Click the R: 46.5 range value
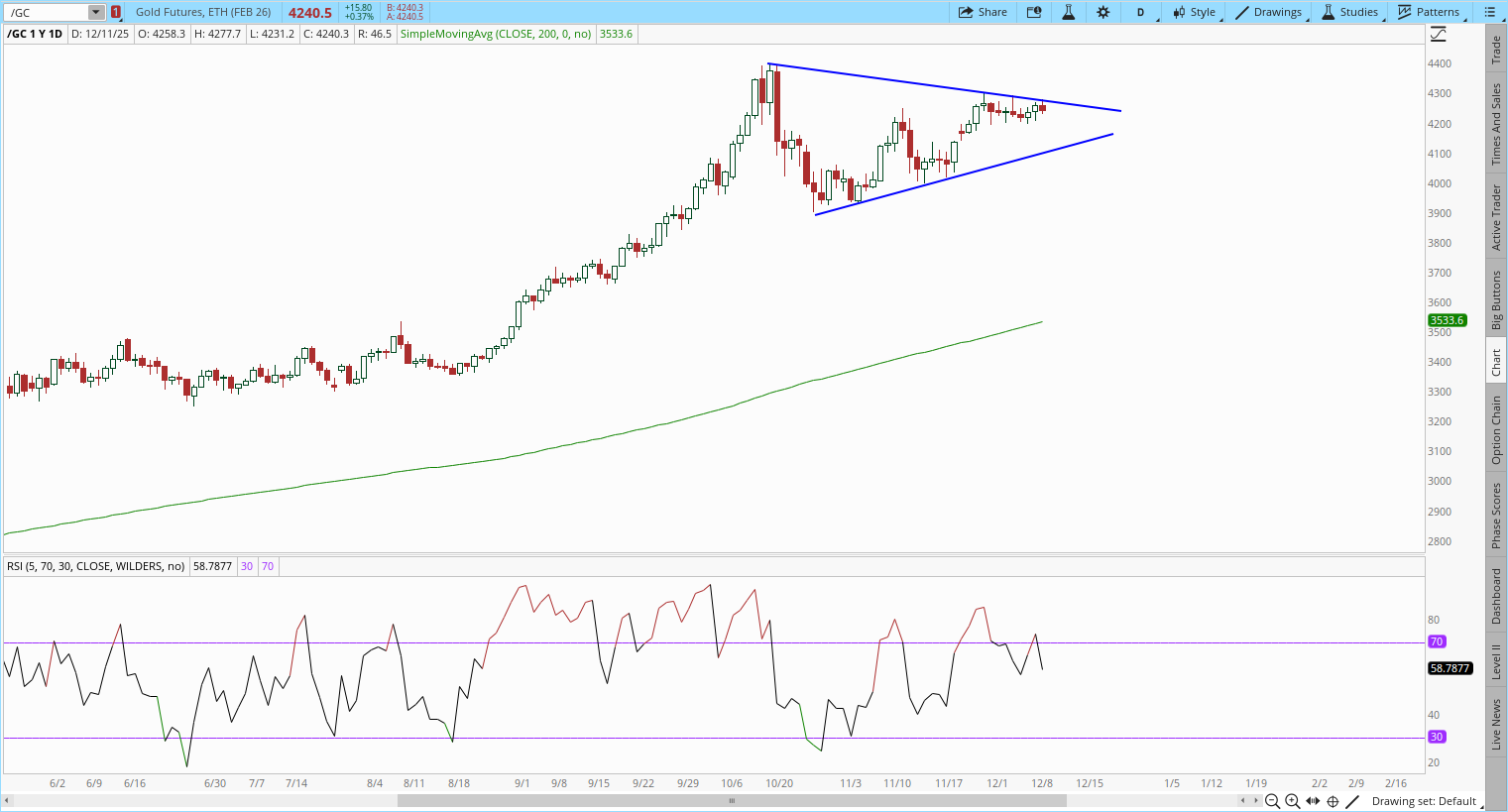1508x812 pixels. point(374,34)
